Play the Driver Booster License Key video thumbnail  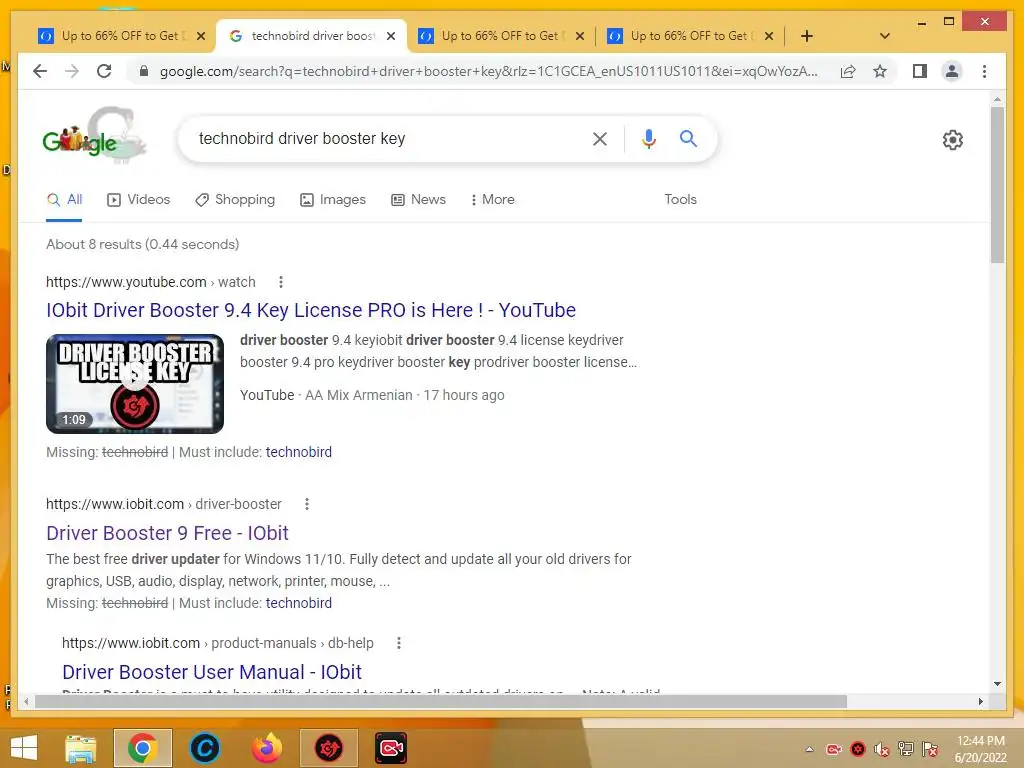[135, 383]
